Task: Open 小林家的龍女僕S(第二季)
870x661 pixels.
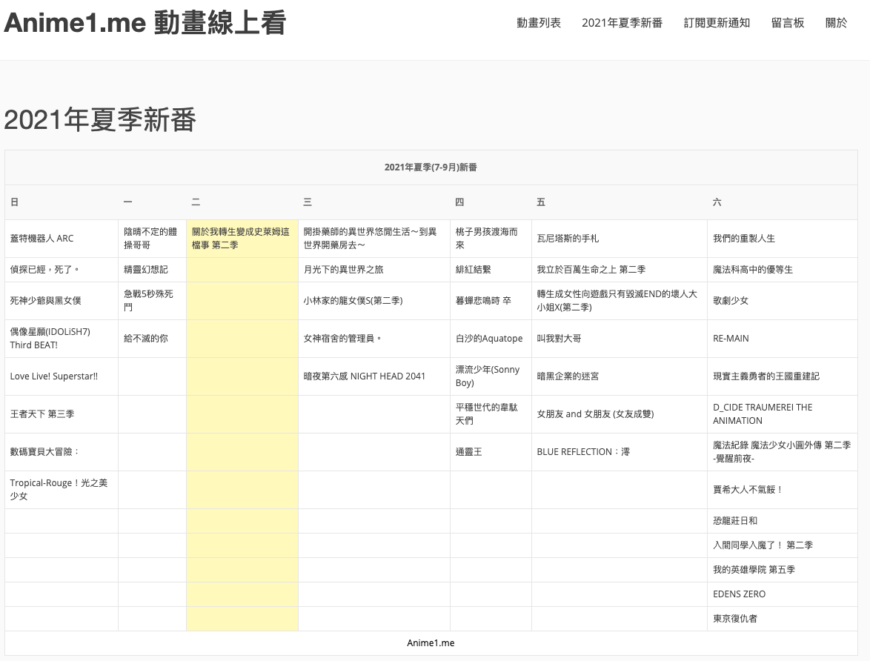Action: click(357, 297)
